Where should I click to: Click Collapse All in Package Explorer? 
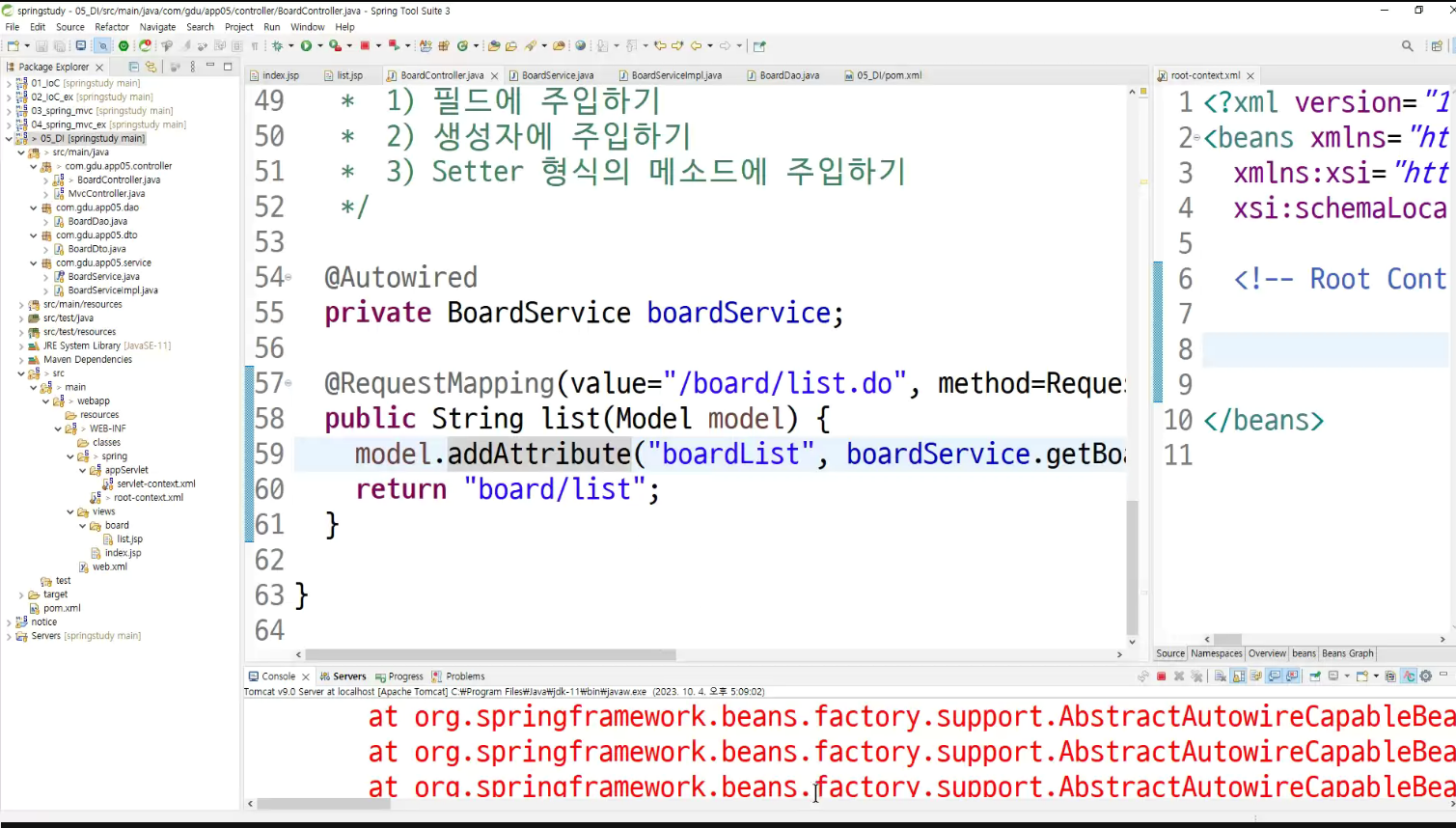[134, 67]
